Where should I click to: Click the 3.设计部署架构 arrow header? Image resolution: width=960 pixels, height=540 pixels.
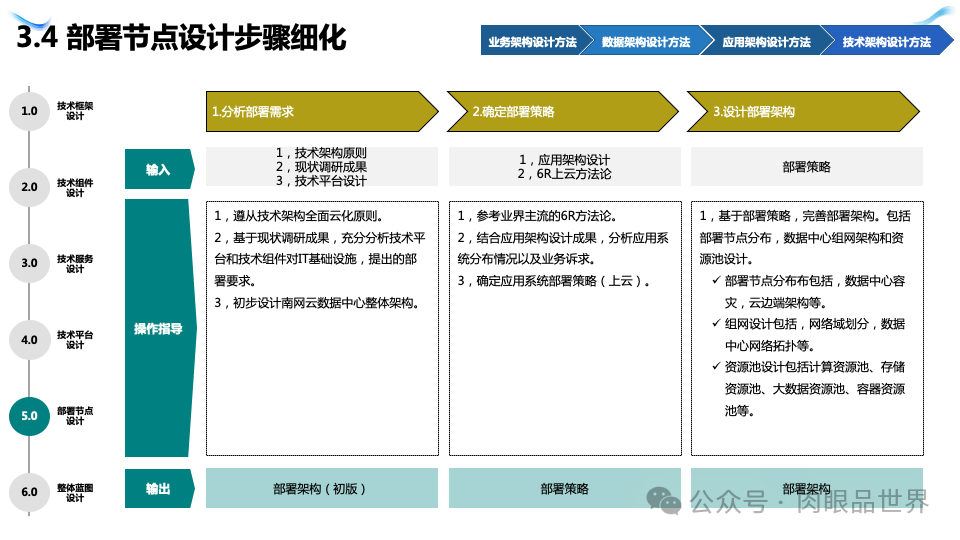pyautogui.click(x=803, y=111)
